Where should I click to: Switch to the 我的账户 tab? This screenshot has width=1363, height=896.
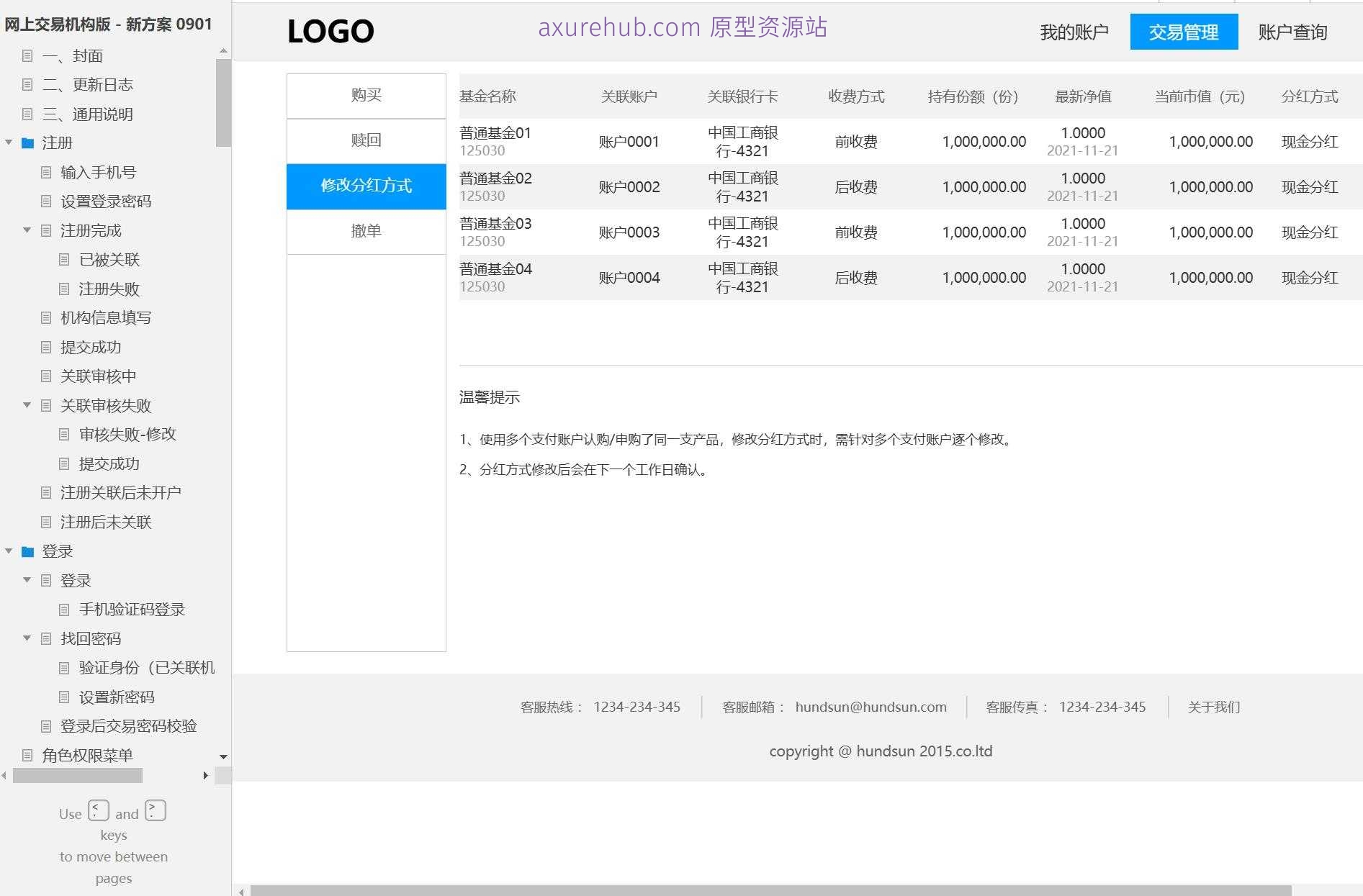(x=1074, y=31)
